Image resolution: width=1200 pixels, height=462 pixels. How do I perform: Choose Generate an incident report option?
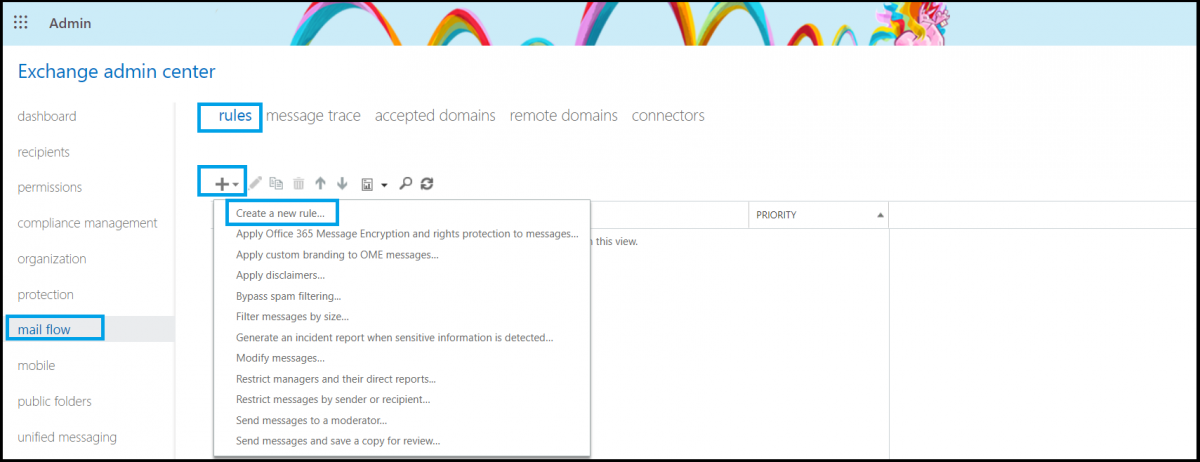(x=395, y=337)
